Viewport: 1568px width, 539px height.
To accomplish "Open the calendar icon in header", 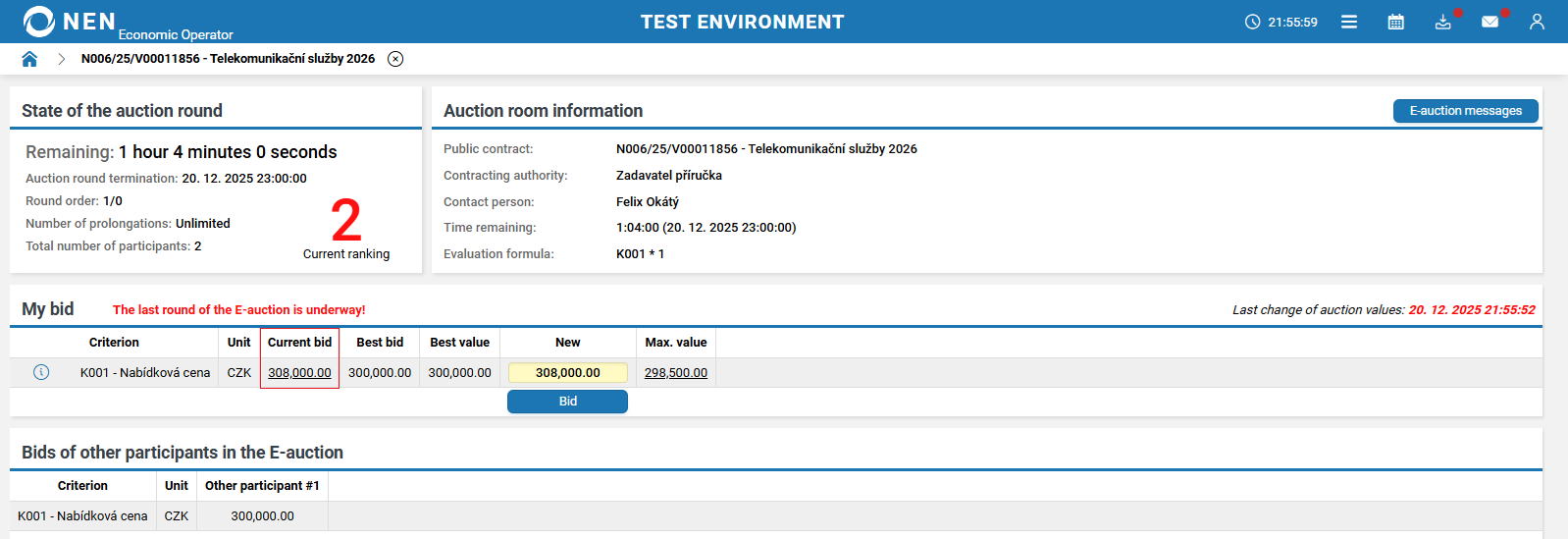I will tap(1395, 22).
